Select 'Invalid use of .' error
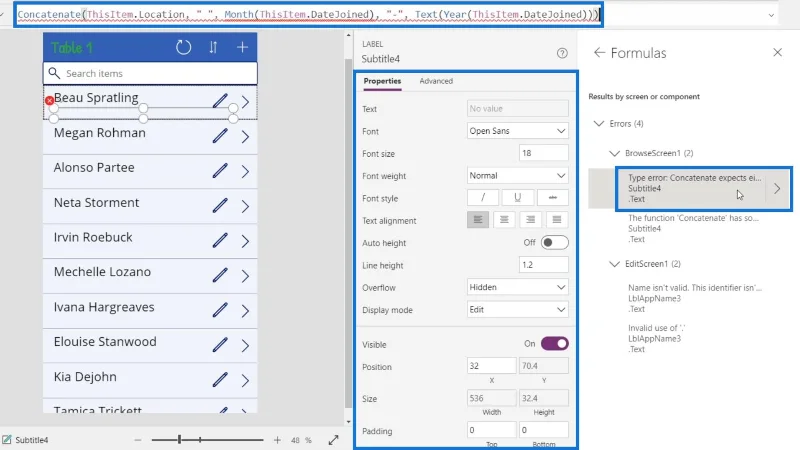The width and height of the screenshot is (800, 450). coord(657,339)
